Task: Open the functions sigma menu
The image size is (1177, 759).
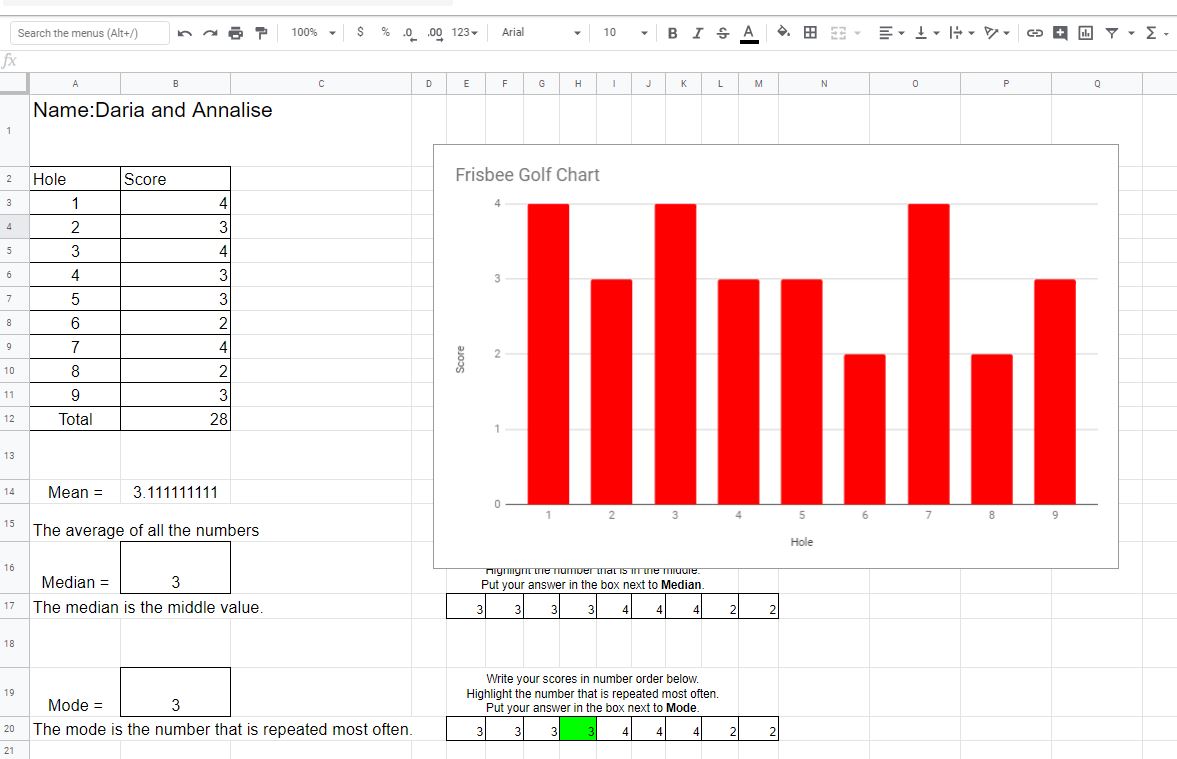Action: tap(1157, 33)
